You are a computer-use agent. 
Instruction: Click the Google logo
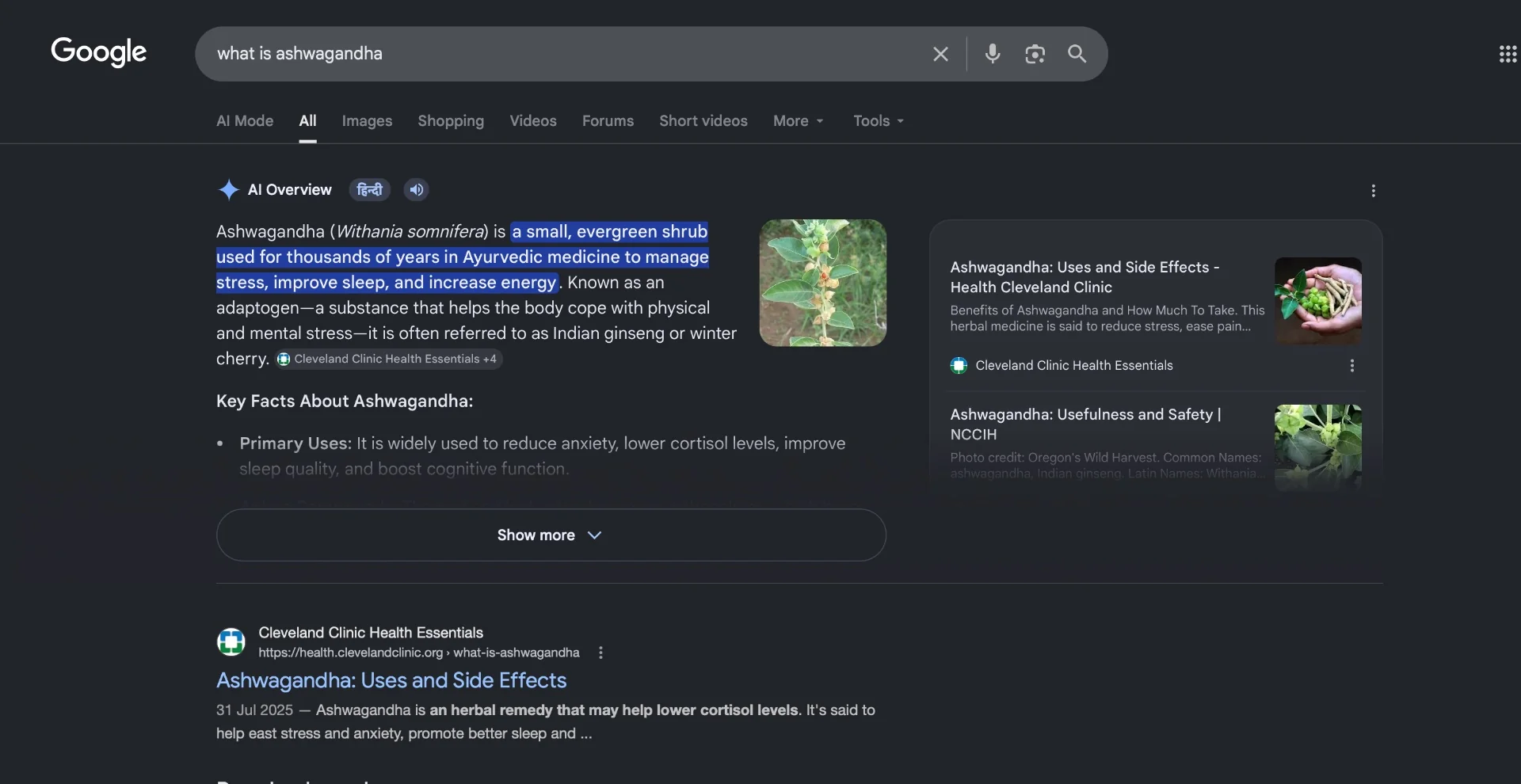[99, 52]
